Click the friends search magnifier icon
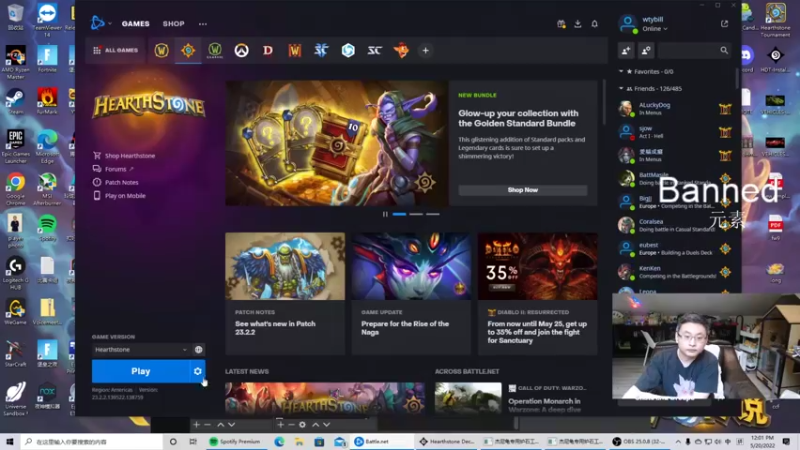800x450 pixels. pyautogui.click(x=724, y=51)
